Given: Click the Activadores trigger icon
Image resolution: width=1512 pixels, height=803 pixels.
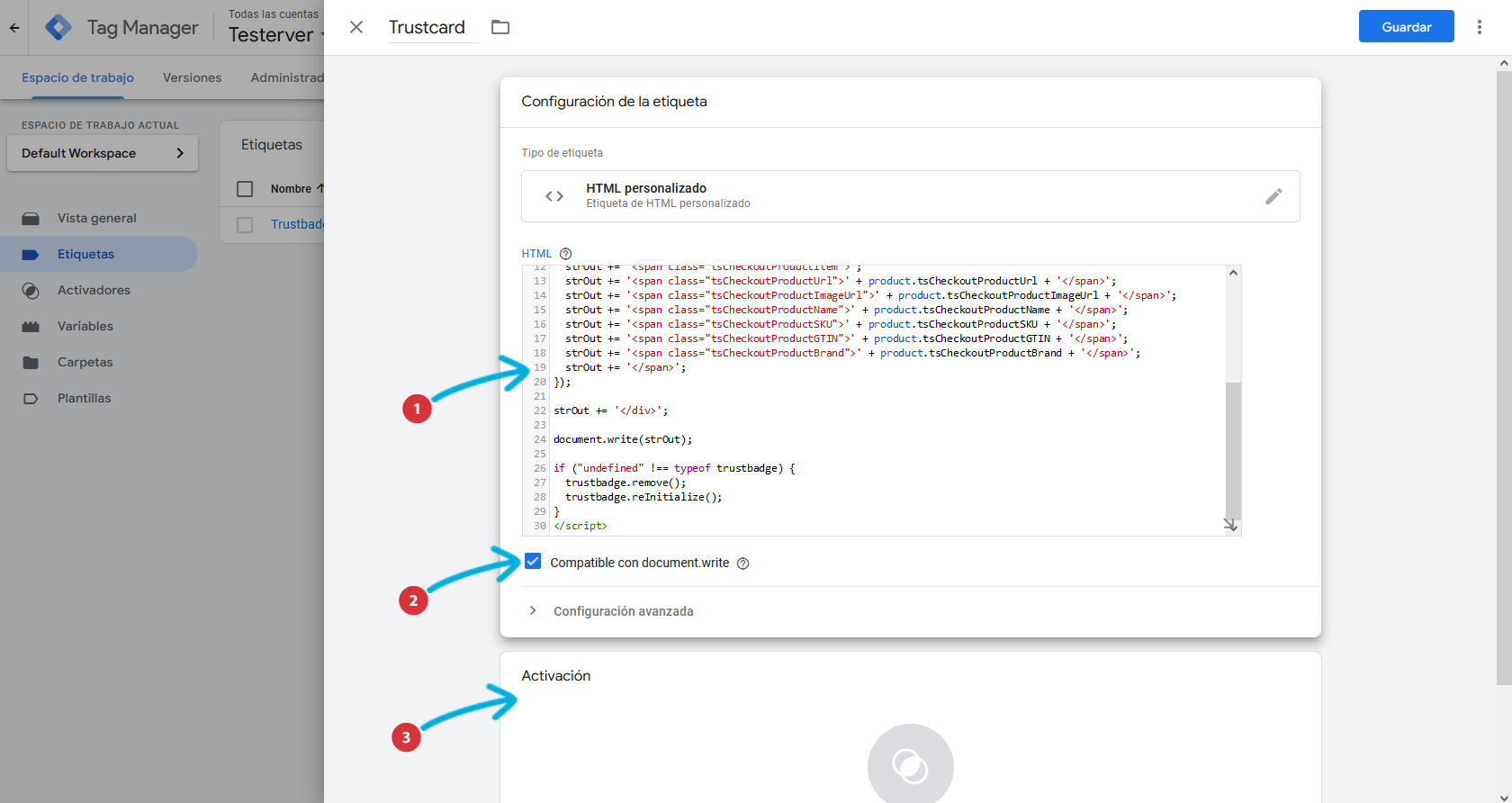Looking at the screenshot, I should (31, 291).
